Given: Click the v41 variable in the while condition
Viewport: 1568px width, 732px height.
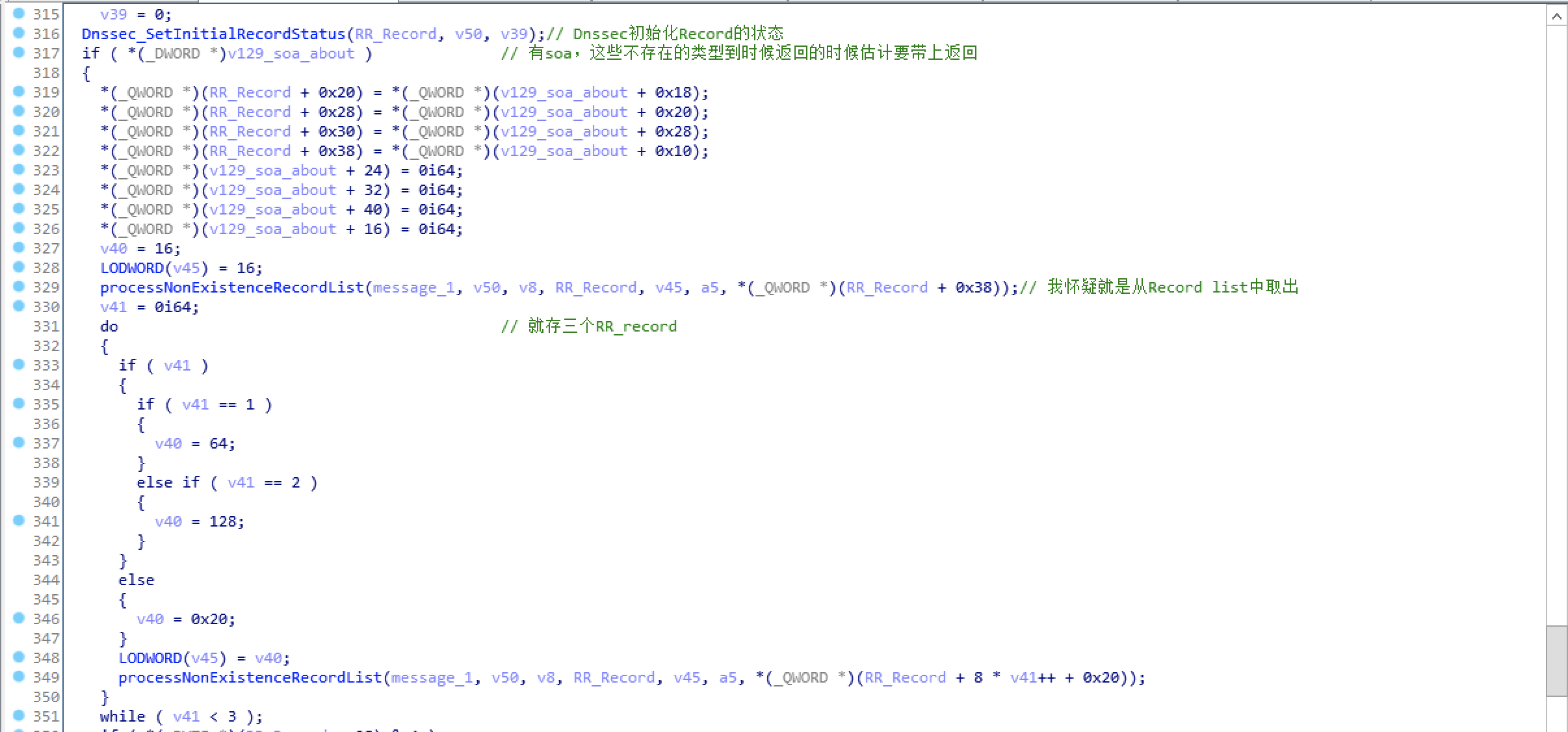Looking at the screenshot, I should click(x=186, y=716).
